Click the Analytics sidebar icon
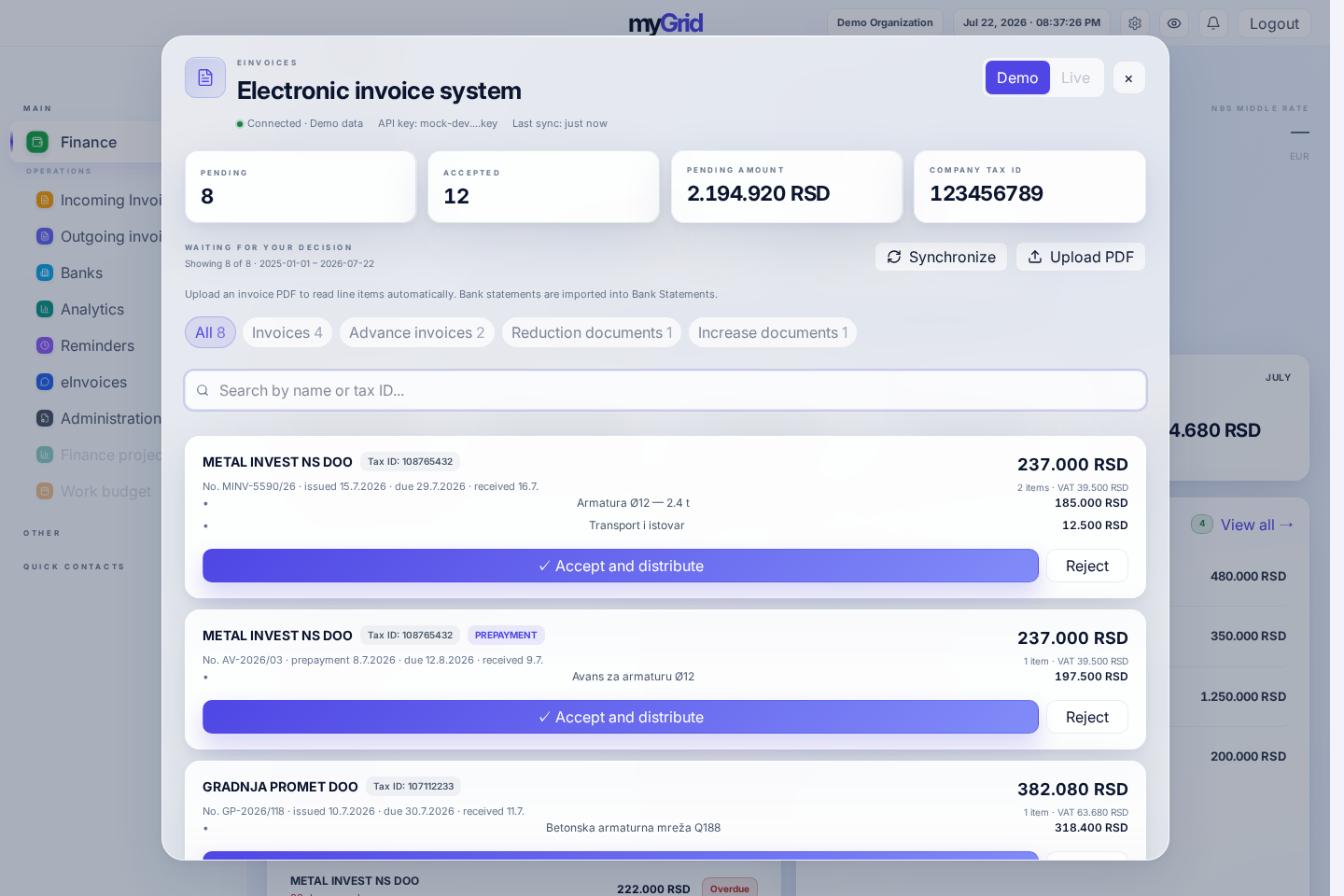The width and height of the screenshot is (1344, 896). point(45,309)
